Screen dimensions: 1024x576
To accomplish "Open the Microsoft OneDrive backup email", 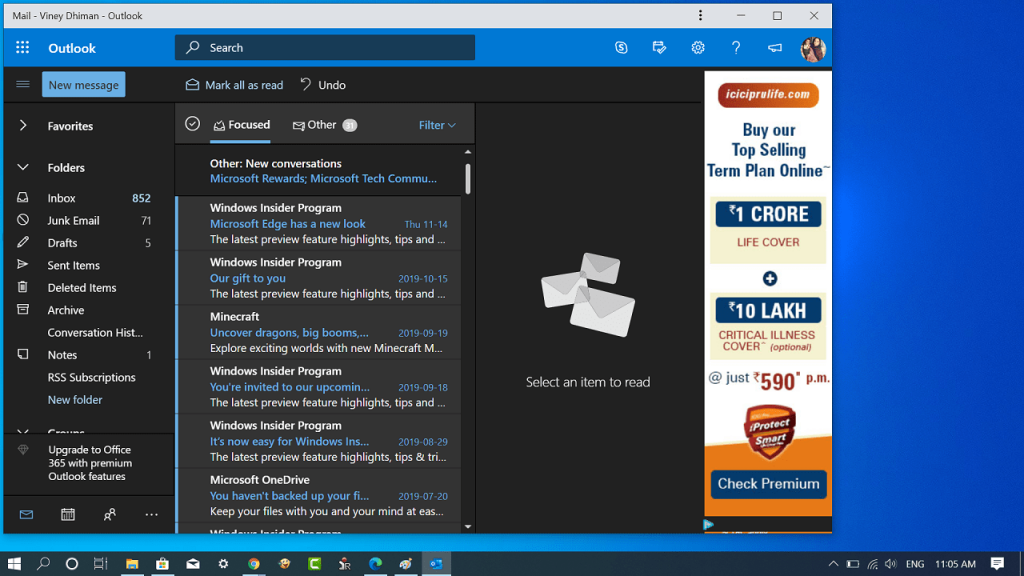I will [319, 495].
